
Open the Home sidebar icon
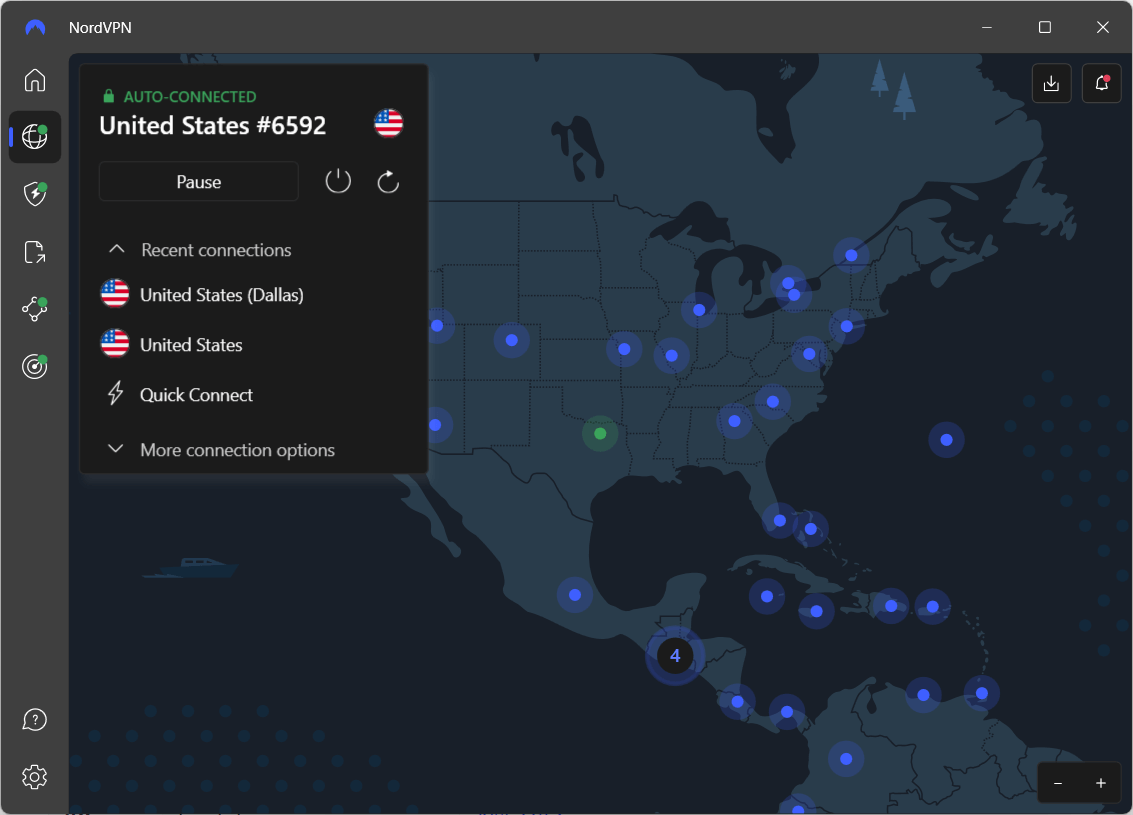pos(35,79)
